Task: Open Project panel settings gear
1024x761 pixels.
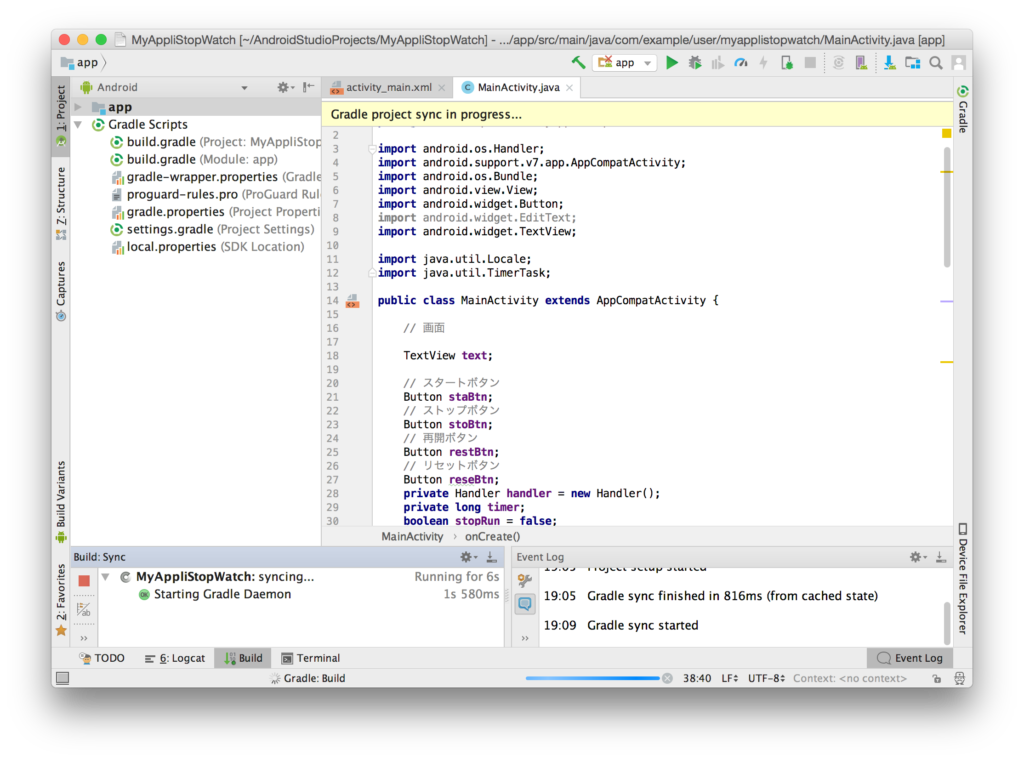Action: (283, 87)
